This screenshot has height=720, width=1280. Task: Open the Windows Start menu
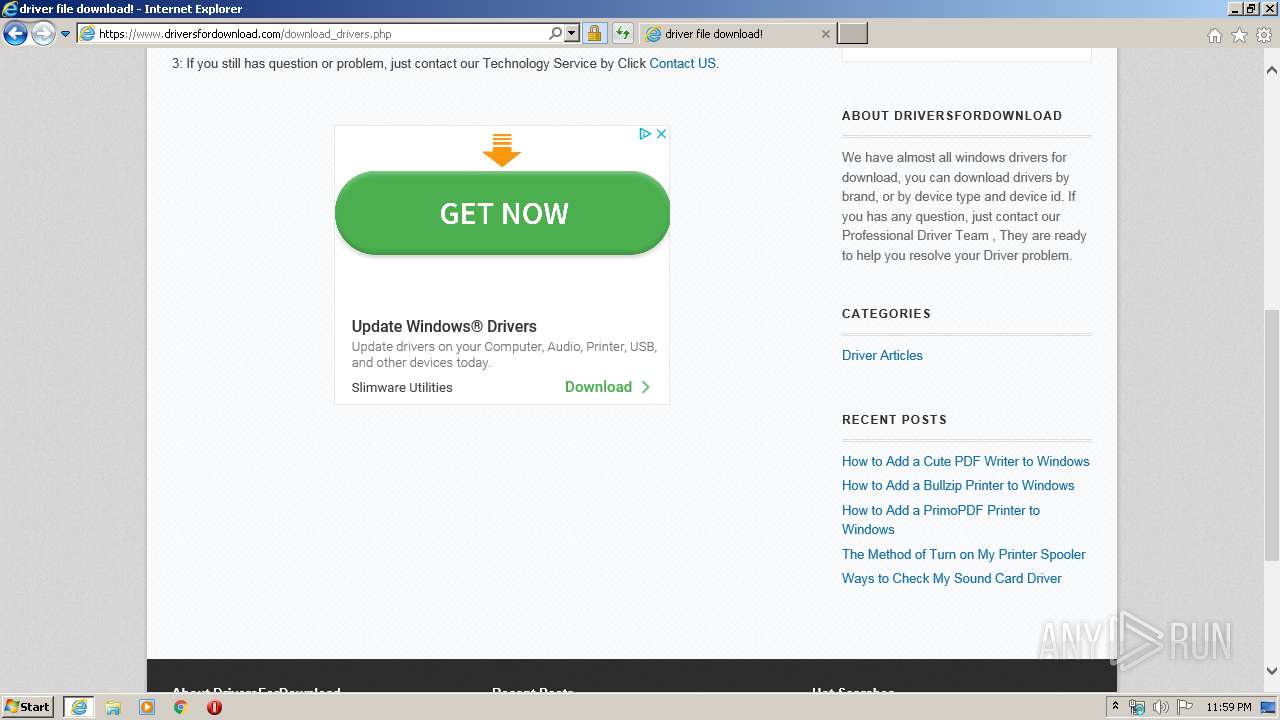click(x=28, y=707)
